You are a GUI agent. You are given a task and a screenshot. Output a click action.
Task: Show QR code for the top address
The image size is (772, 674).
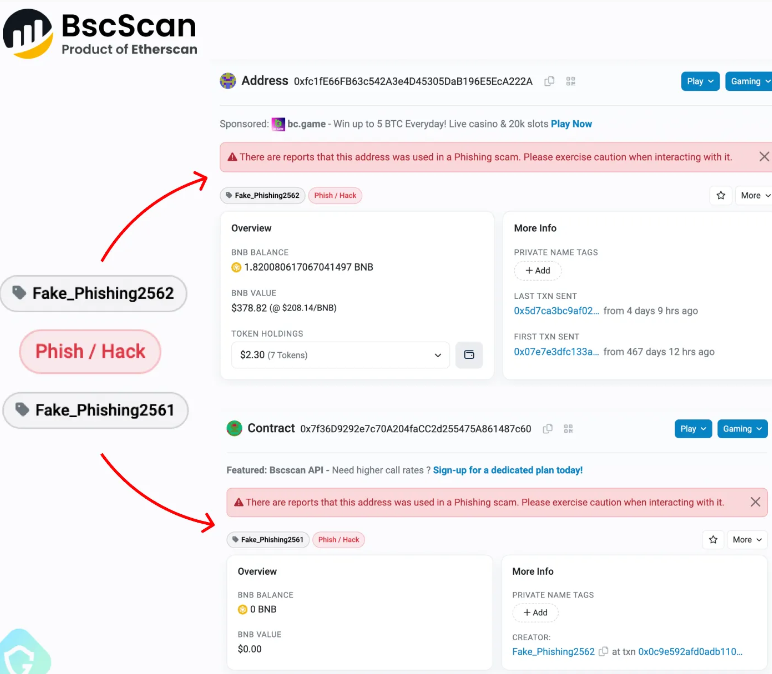coord(571,81)
